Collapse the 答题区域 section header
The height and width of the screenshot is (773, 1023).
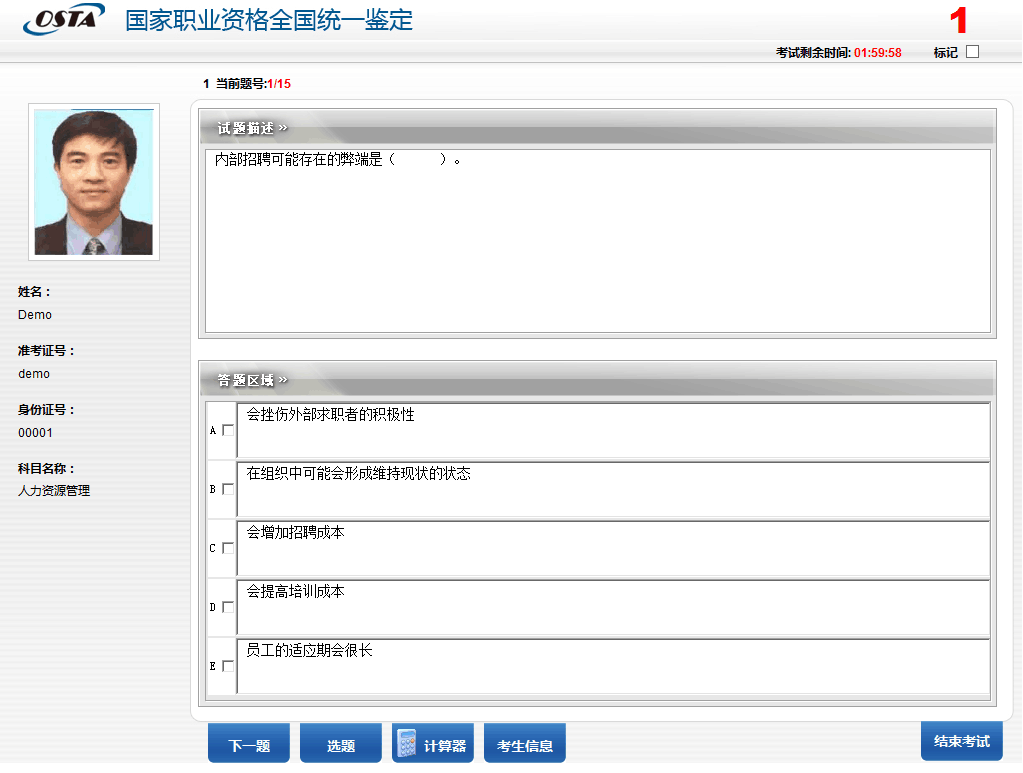click(x=252, y=380)
